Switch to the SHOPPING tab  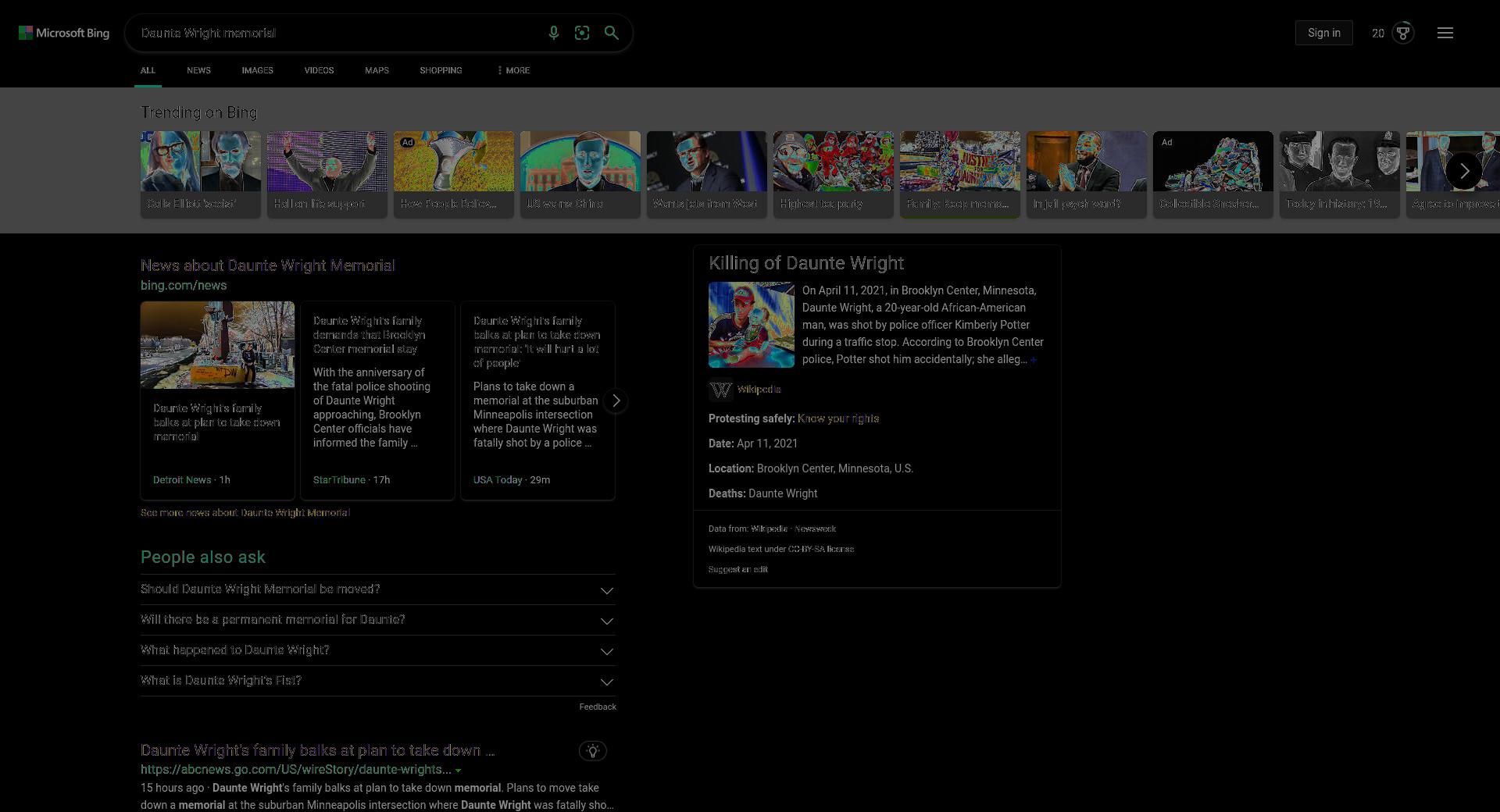(441, 70)
